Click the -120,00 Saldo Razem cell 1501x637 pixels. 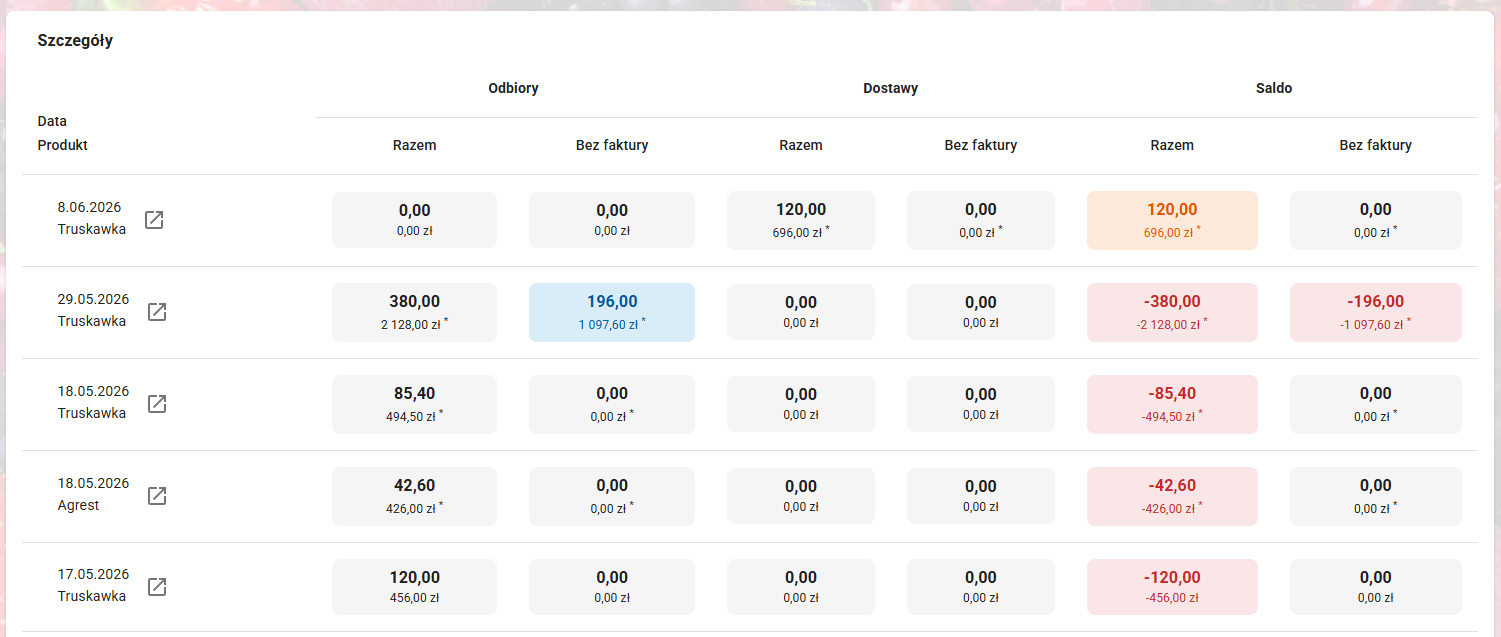tap(1172, 587)
